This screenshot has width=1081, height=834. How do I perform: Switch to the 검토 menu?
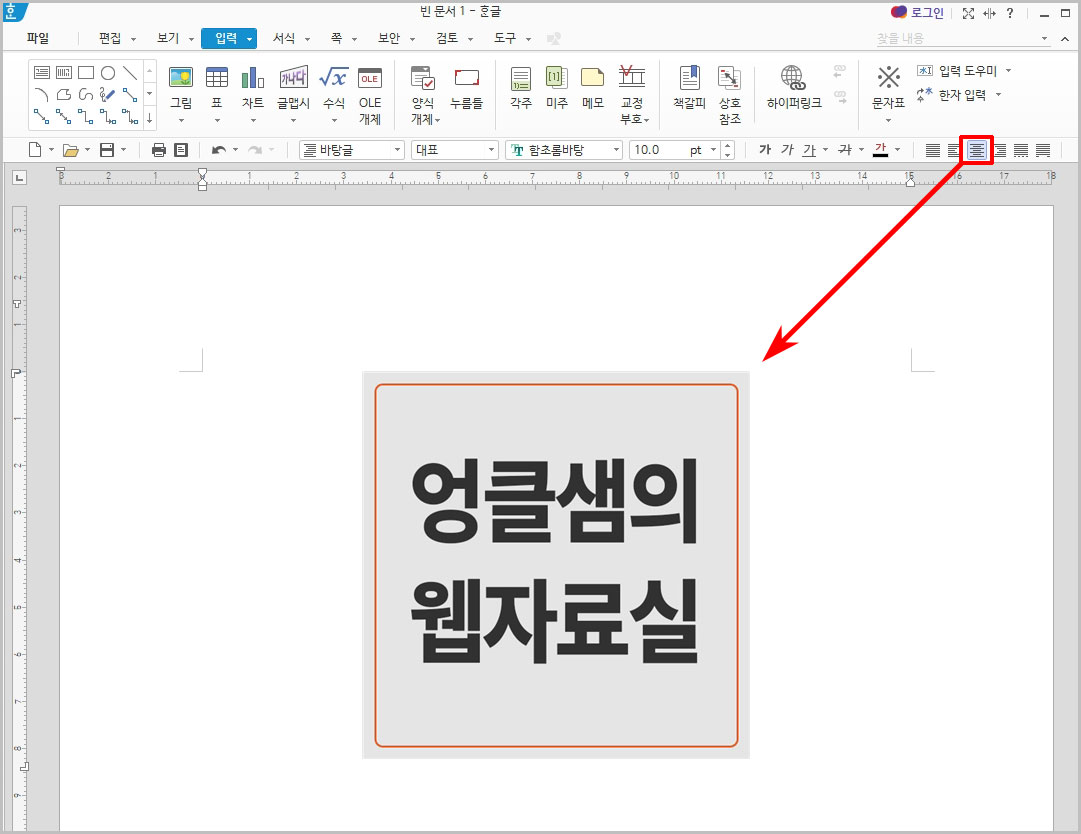coord(449,38)
